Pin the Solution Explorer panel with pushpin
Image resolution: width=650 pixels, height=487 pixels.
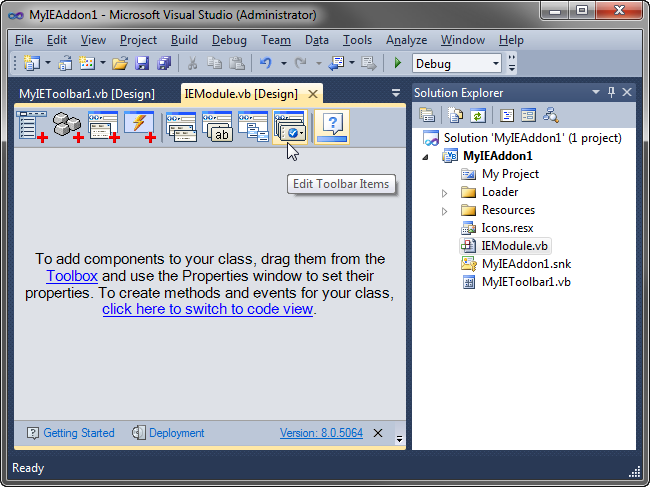point(611,92)
